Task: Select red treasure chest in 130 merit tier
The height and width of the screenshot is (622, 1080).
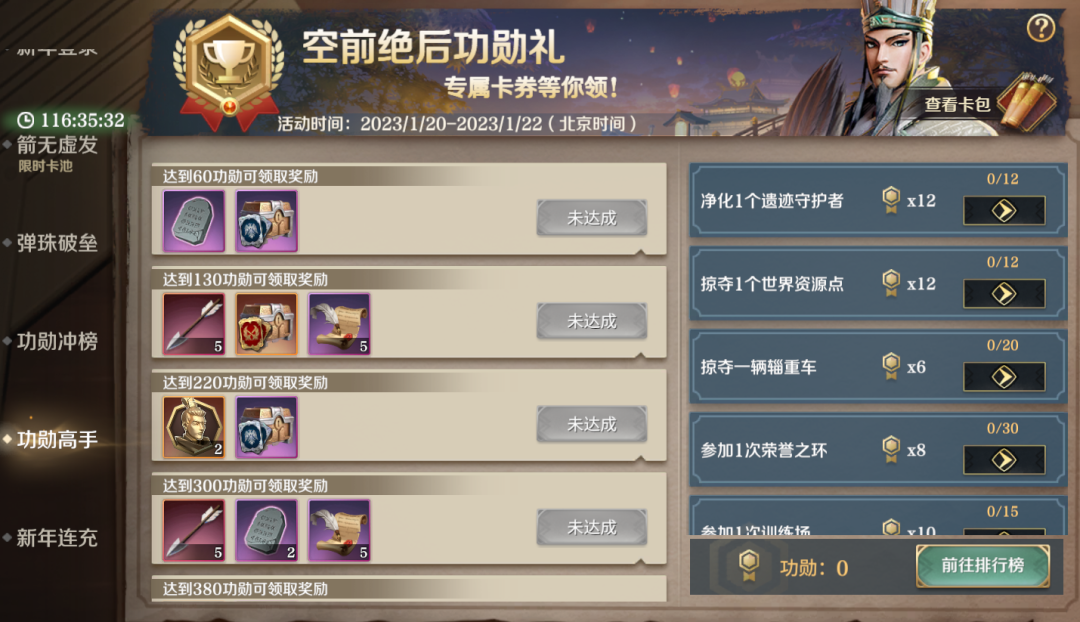Action: pos(267,324)
